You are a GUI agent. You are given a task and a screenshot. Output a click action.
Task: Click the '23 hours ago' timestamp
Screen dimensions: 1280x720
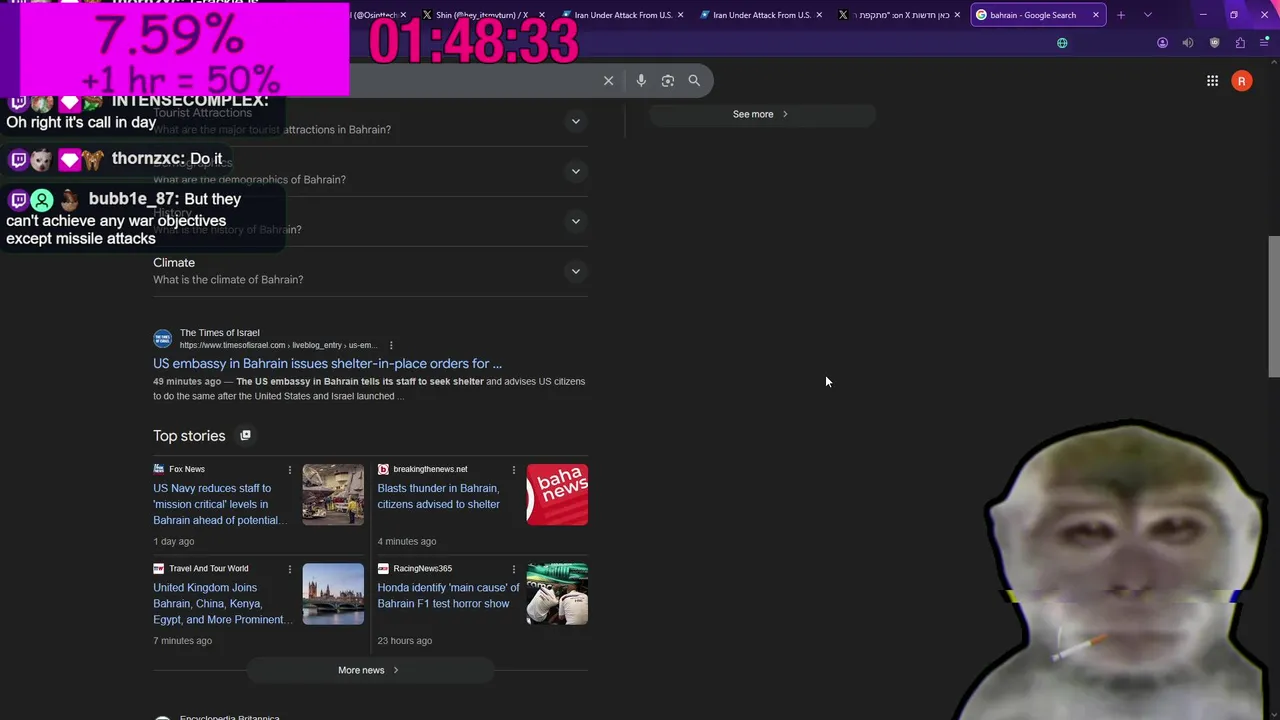(405, 641)
